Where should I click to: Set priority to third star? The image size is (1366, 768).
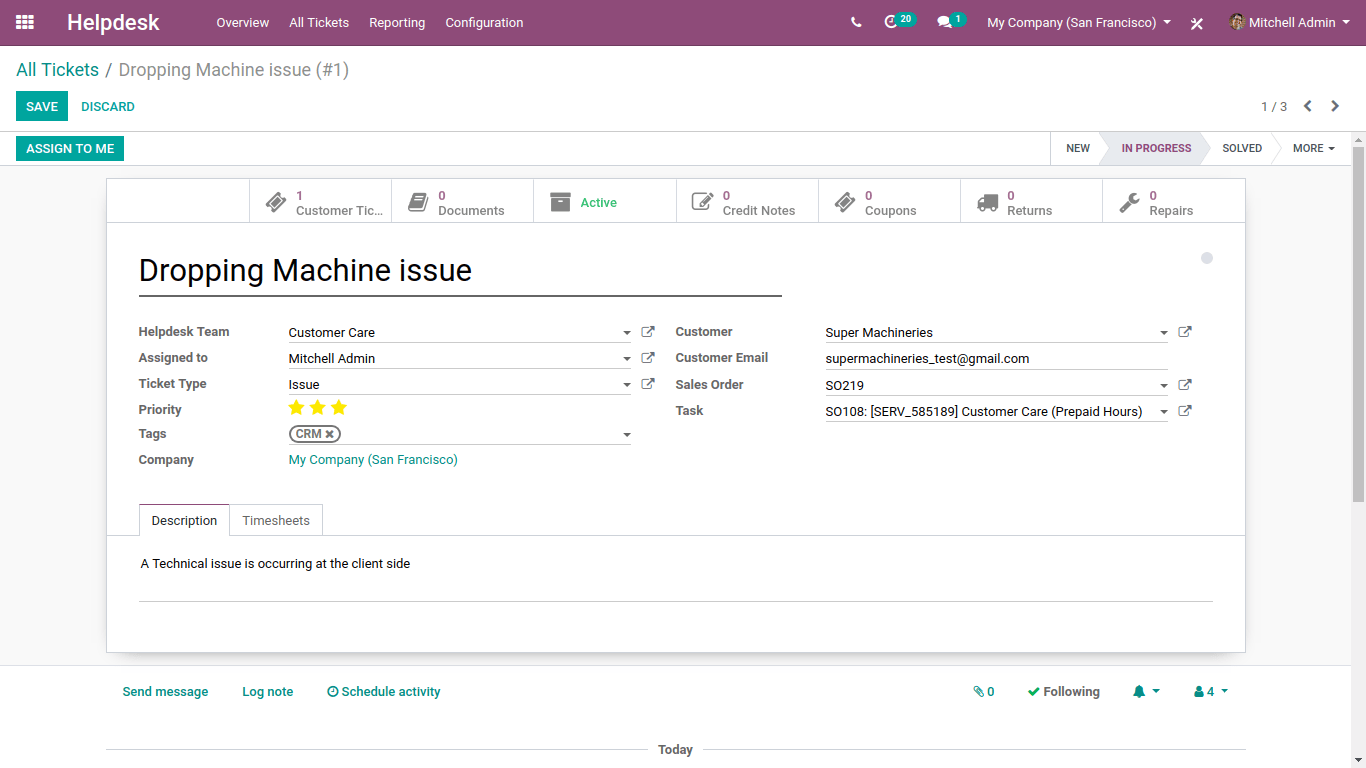[x=339, y=407]
